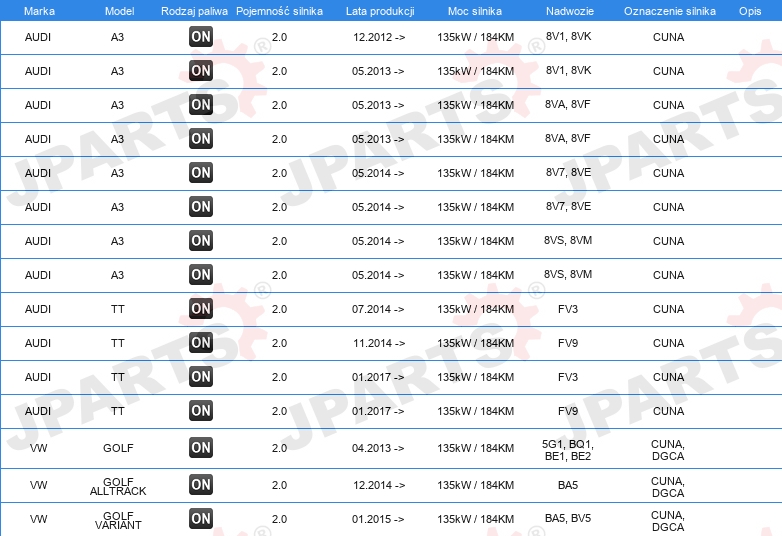Click 135kW / 184KM in the 12.2012 row

coord(475,37)
